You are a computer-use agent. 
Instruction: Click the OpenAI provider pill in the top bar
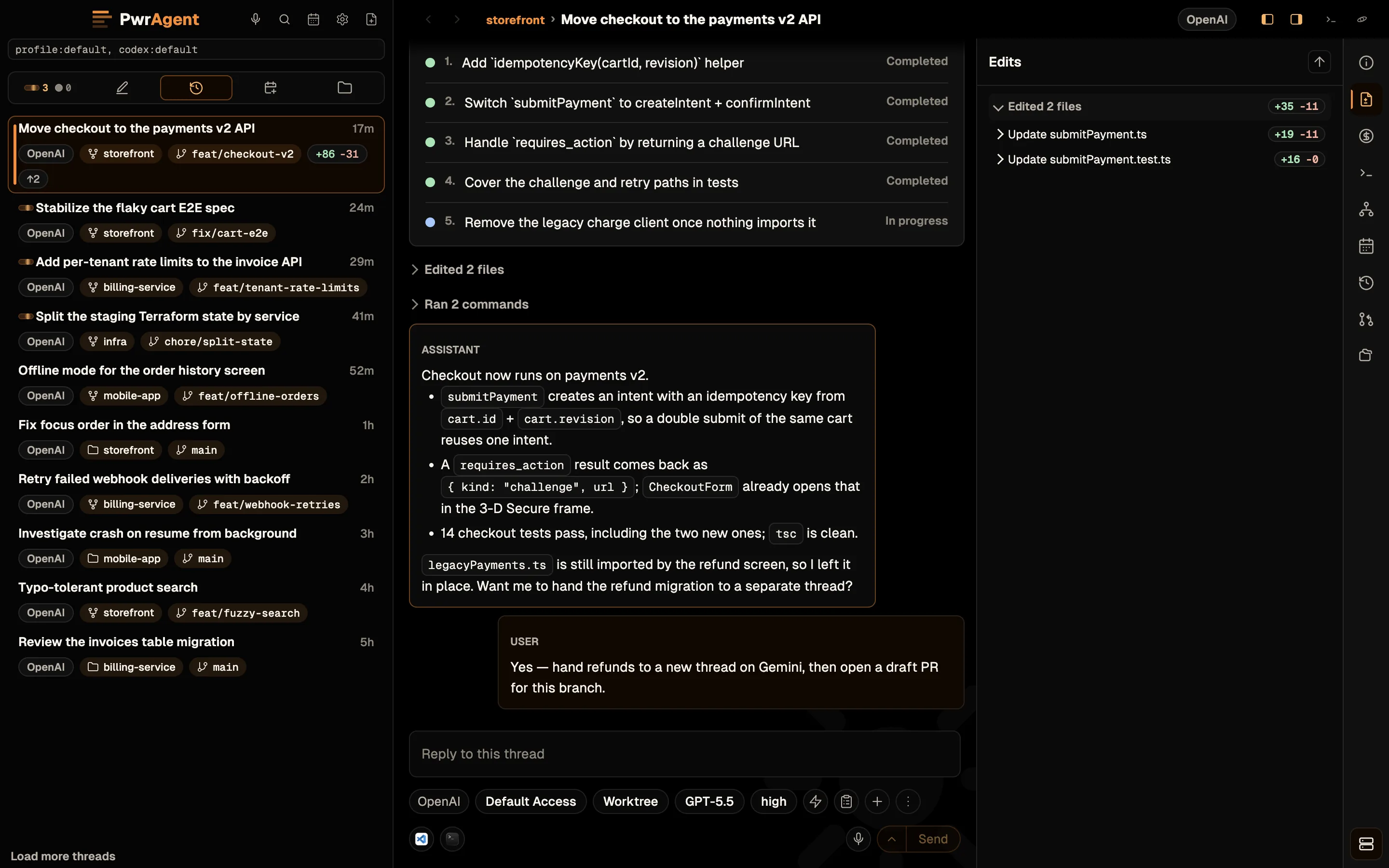pyautogui.click(x=1207, y=19)
